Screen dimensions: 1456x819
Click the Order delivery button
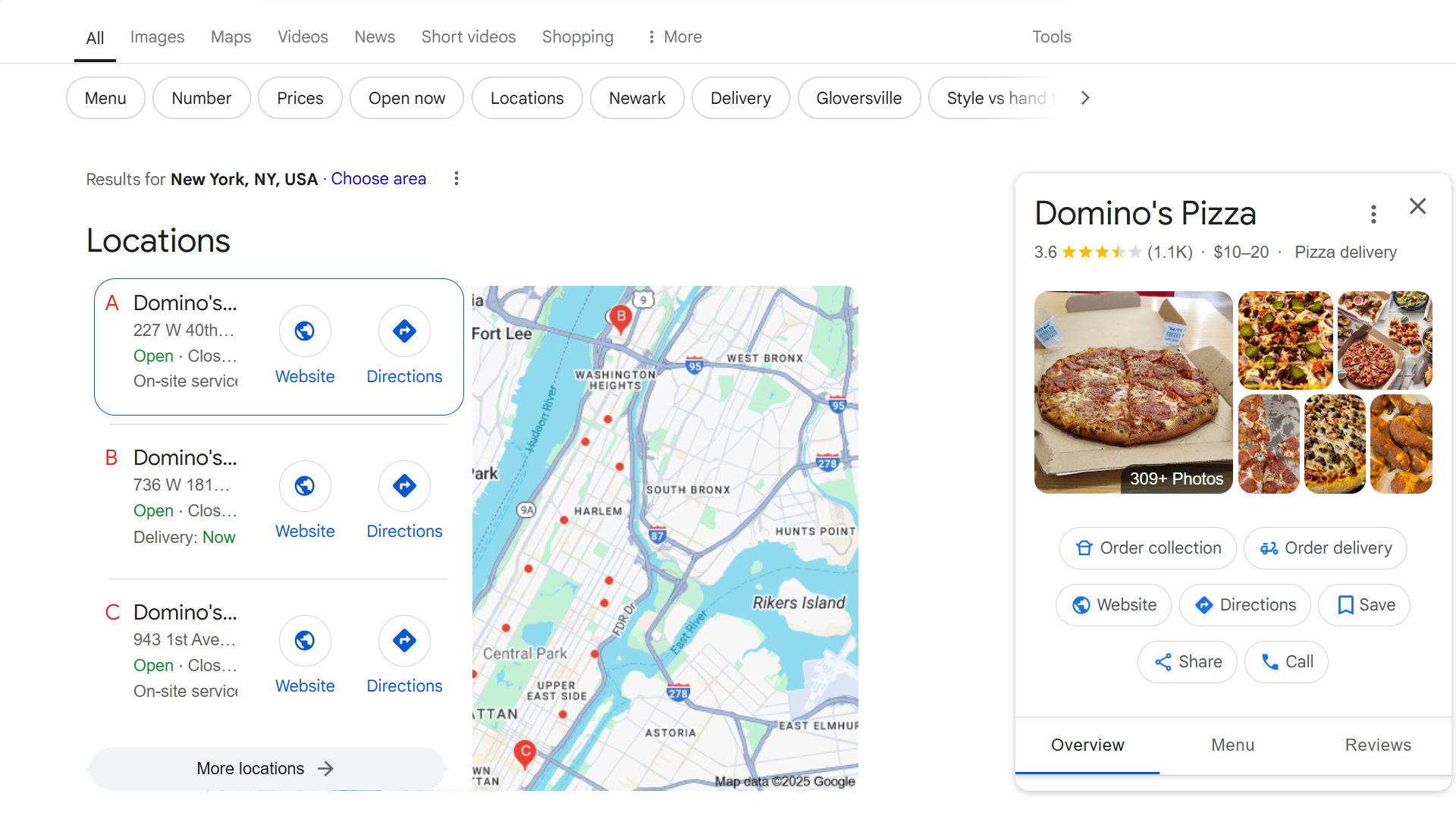[x=1326, y=548]
